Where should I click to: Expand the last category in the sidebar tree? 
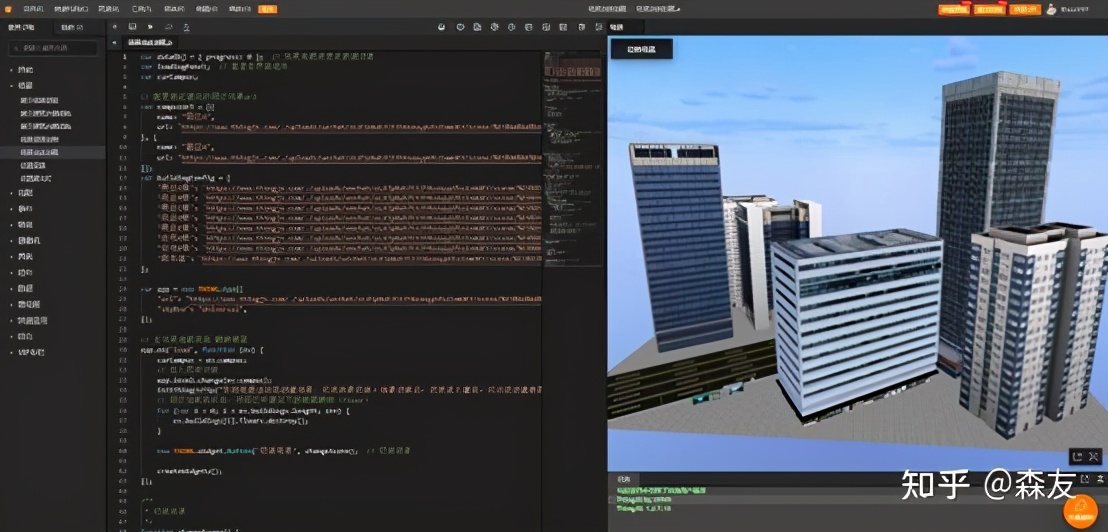click(x=12, y=353)
